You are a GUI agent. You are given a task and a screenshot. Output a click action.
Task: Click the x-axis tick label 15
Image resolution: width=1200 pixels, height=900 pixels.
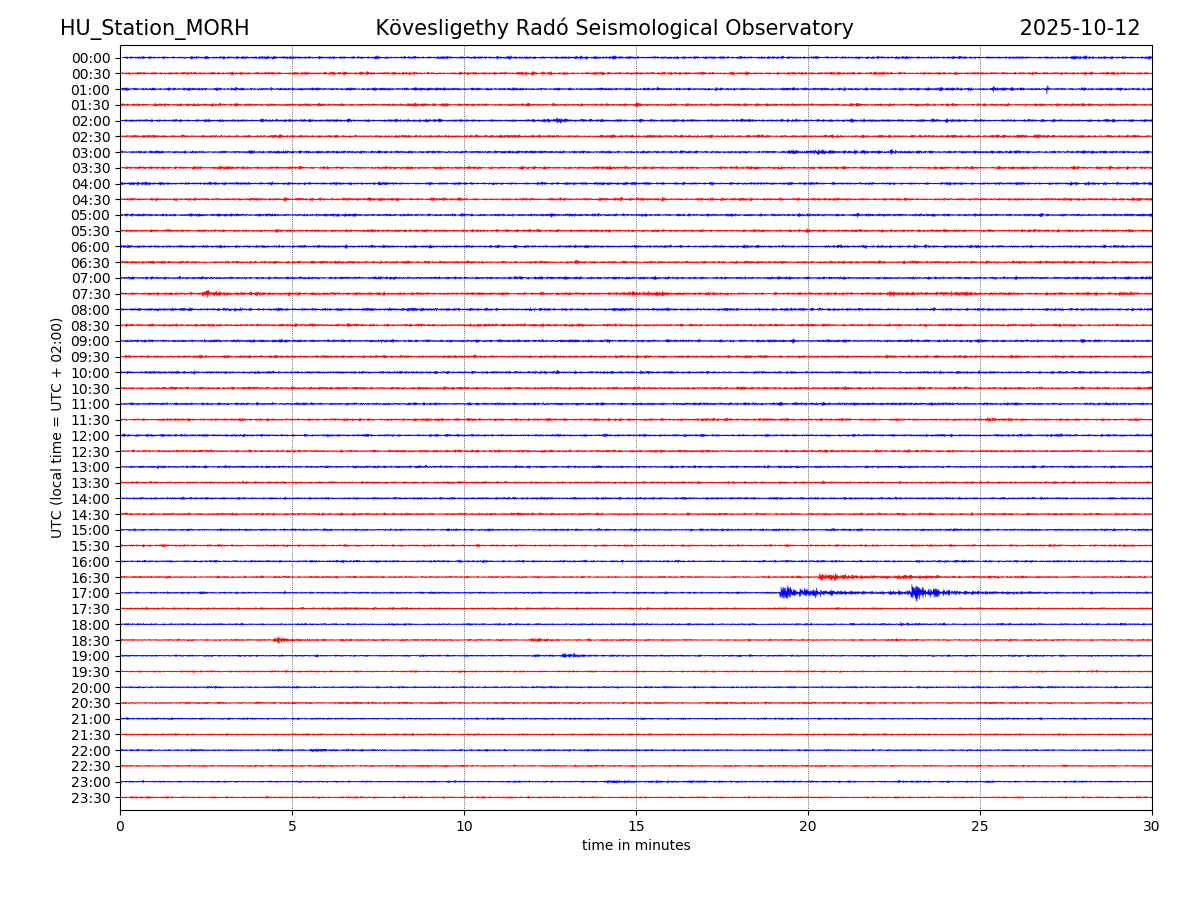pyautogui.click(x=636, y=827)
